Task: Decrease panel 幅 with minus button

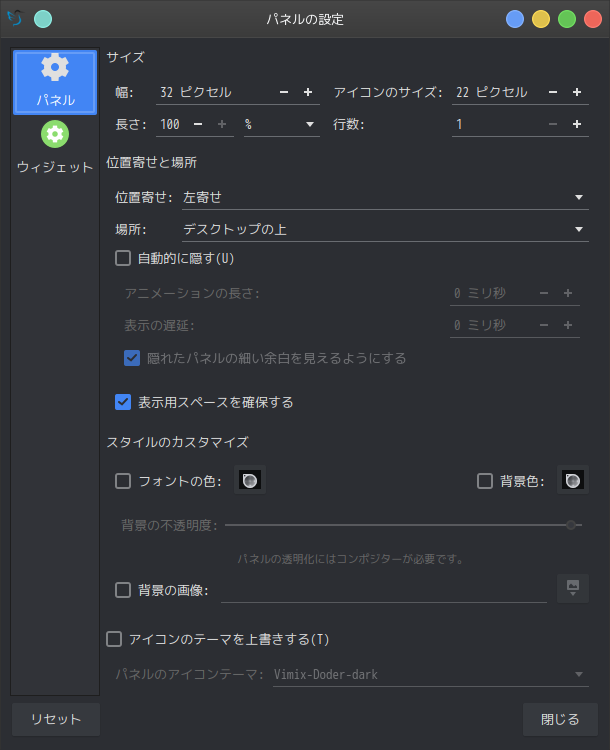Action: pyautogui.click(x=284, y=92)
